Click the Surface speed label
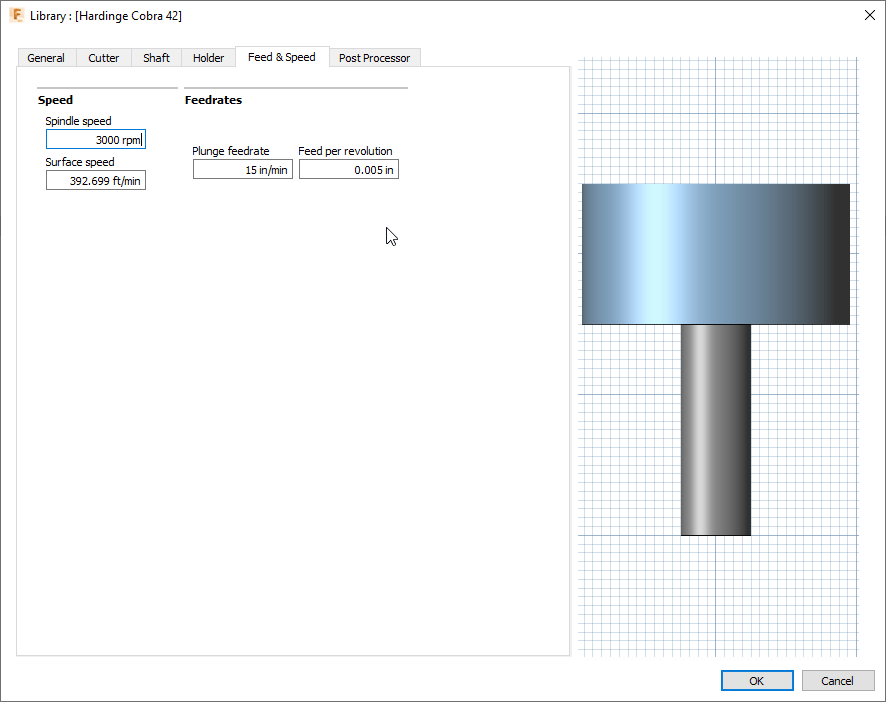This screenshot has width=886, height=702. click(79, 162)
